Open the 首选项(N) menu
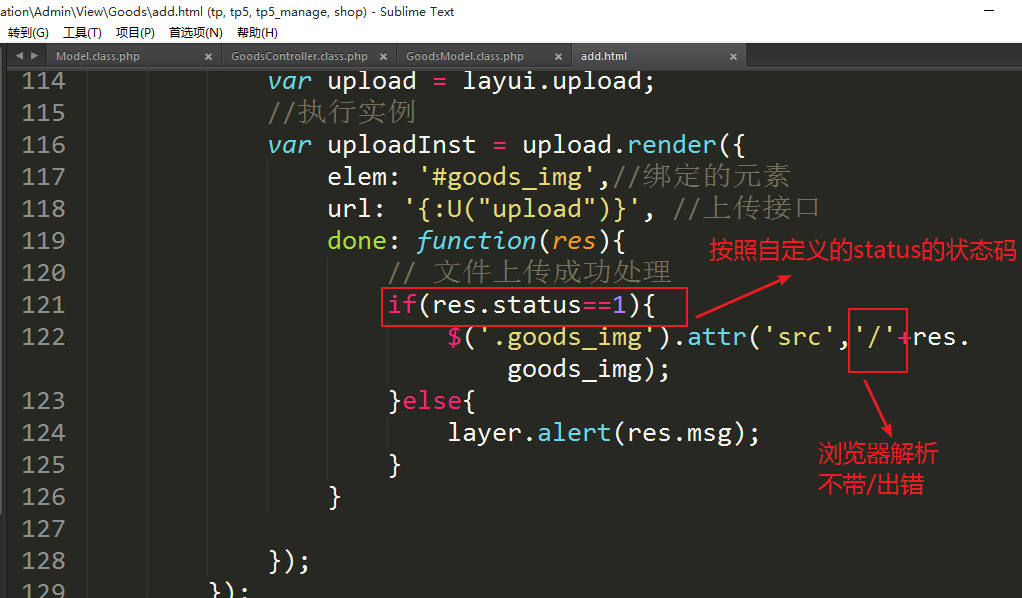The image size is (1022, 598). [x=195, y=33]
